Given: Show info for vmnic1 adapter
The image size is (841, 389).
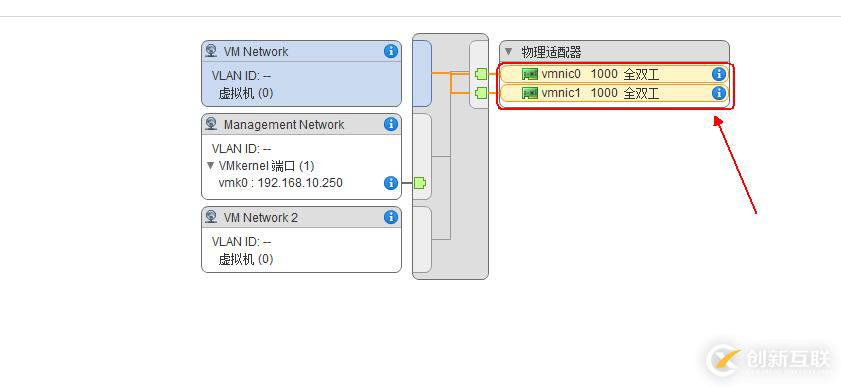Looking at the screenshot, I should pyautogui.click(x=719, y=93).
